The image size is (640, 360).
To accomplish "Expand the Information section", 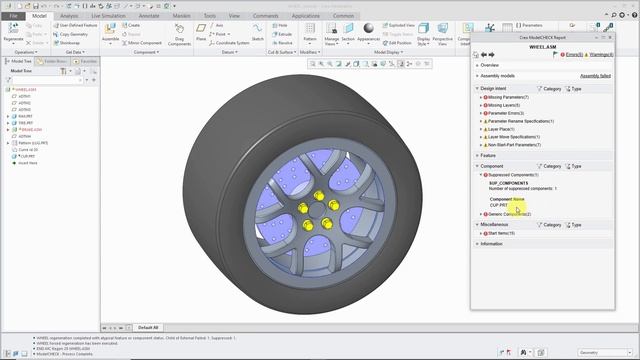I will [477, 244].
